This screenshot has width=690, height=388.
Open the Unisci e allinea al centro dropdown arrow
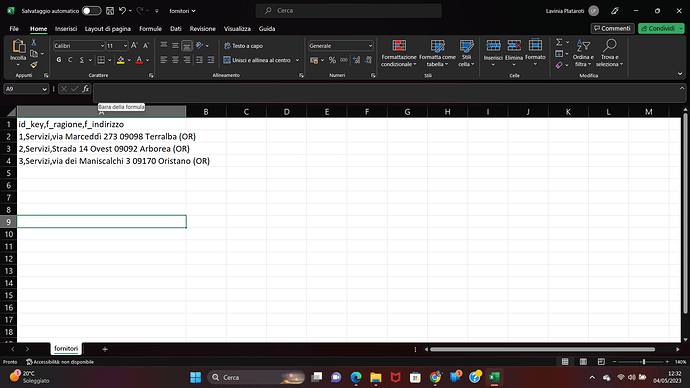(297, 60)
